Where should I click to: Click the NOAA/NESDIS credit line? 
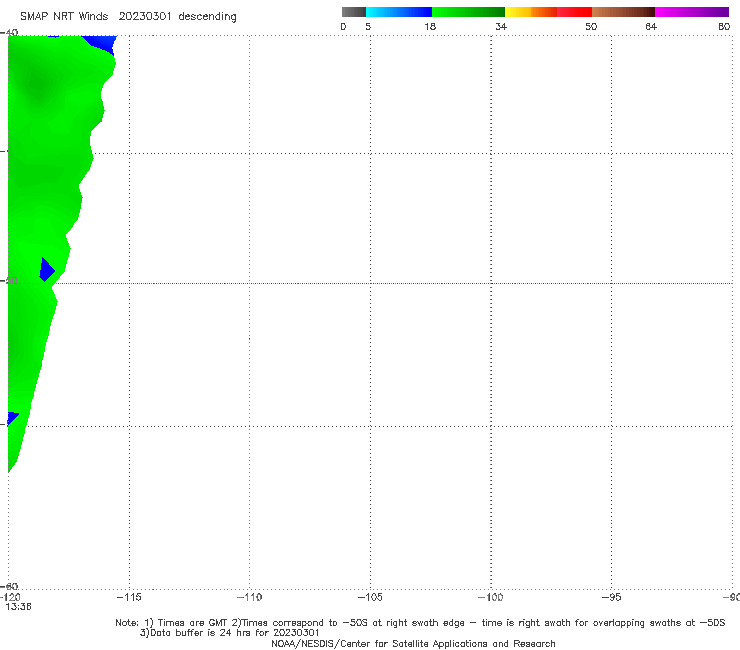(413, 644)
